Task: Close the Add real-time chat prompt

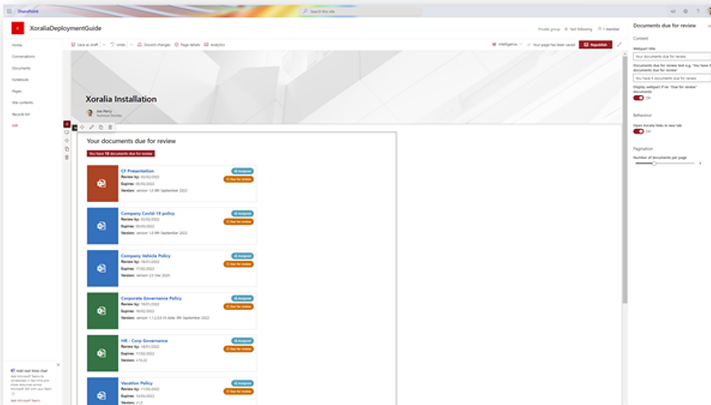Action: [58, 365]
